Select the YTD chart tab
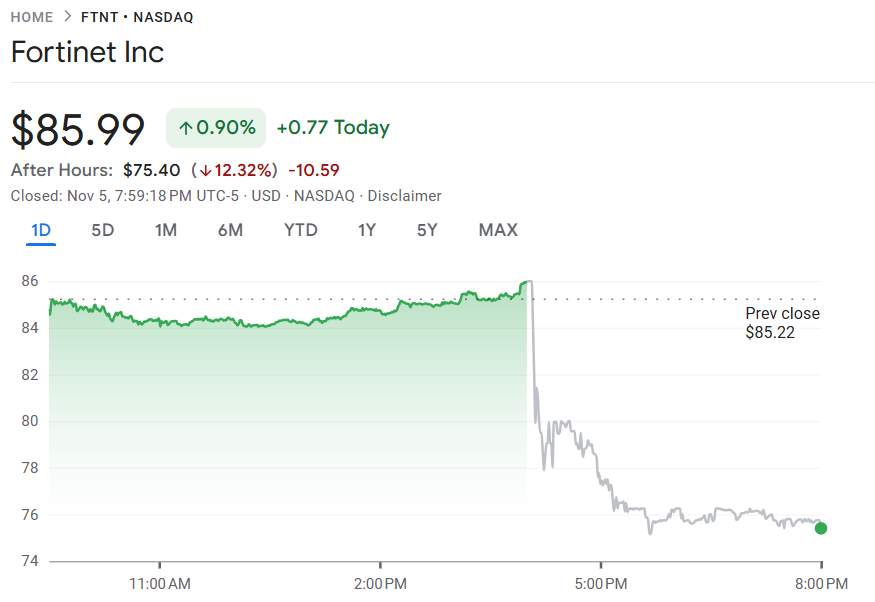 tap(301, 230)
